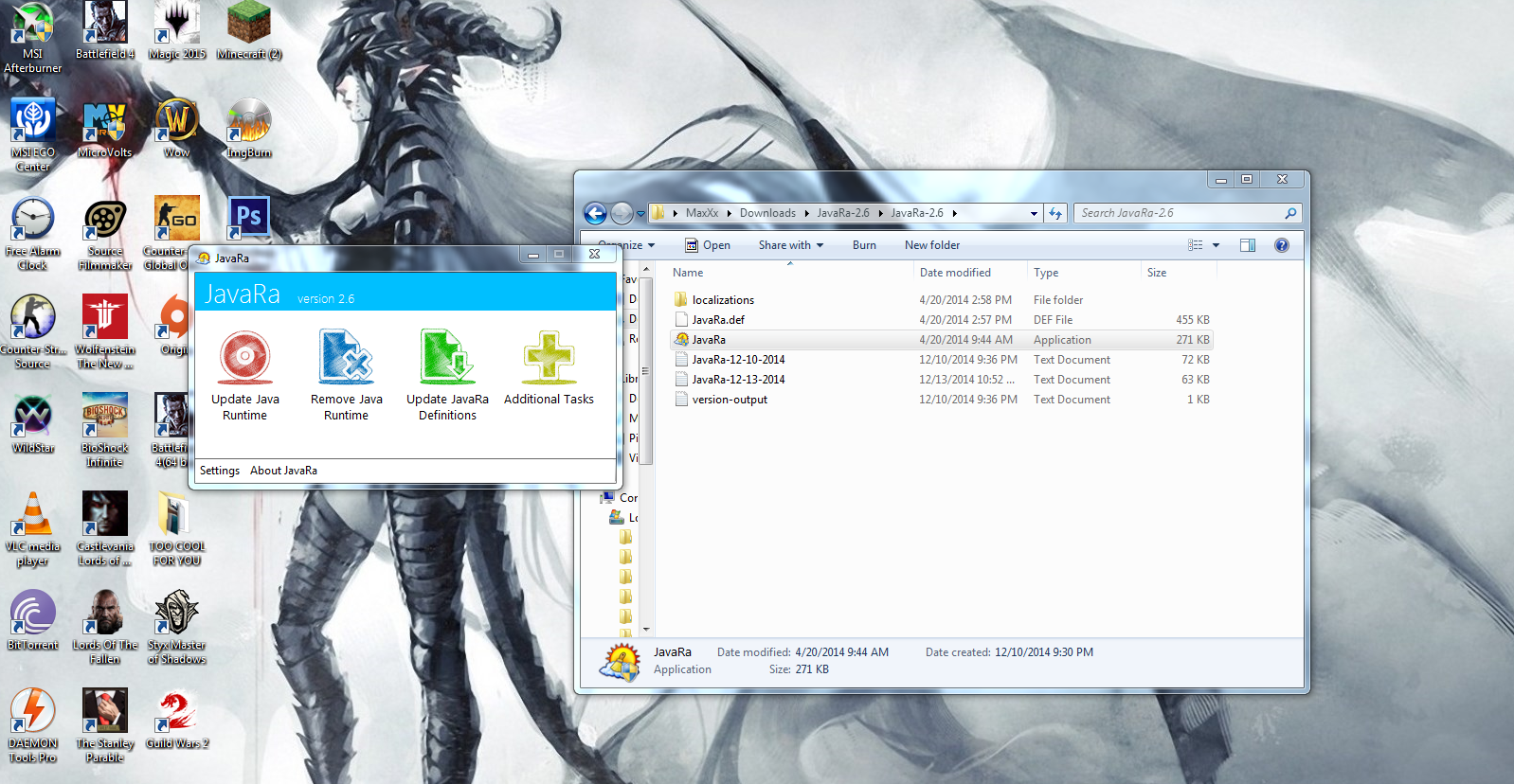Viewport: 1514px width, 784px height.
Task: Click the DEF File type cell
Action: (x=1054, y=320)
